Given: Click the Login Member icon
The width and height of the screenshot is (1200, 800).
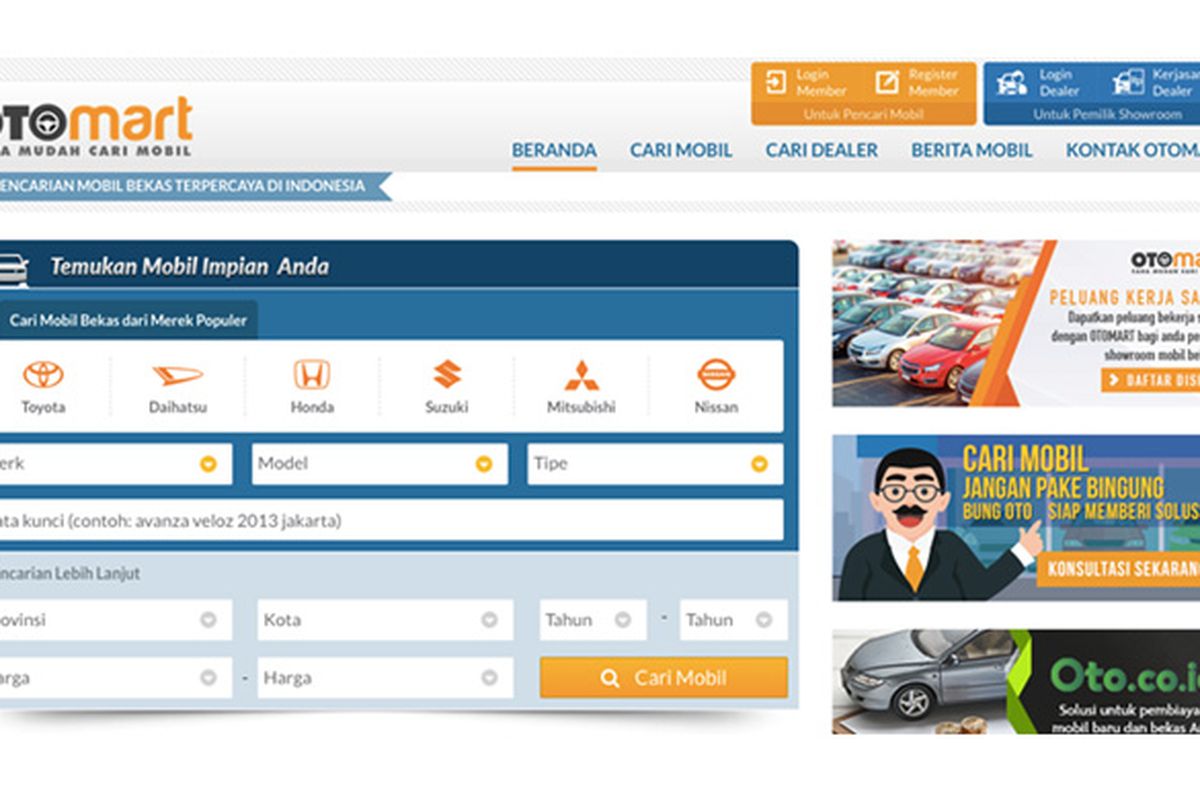Looking at the screenshot, I should pos(777,82).
